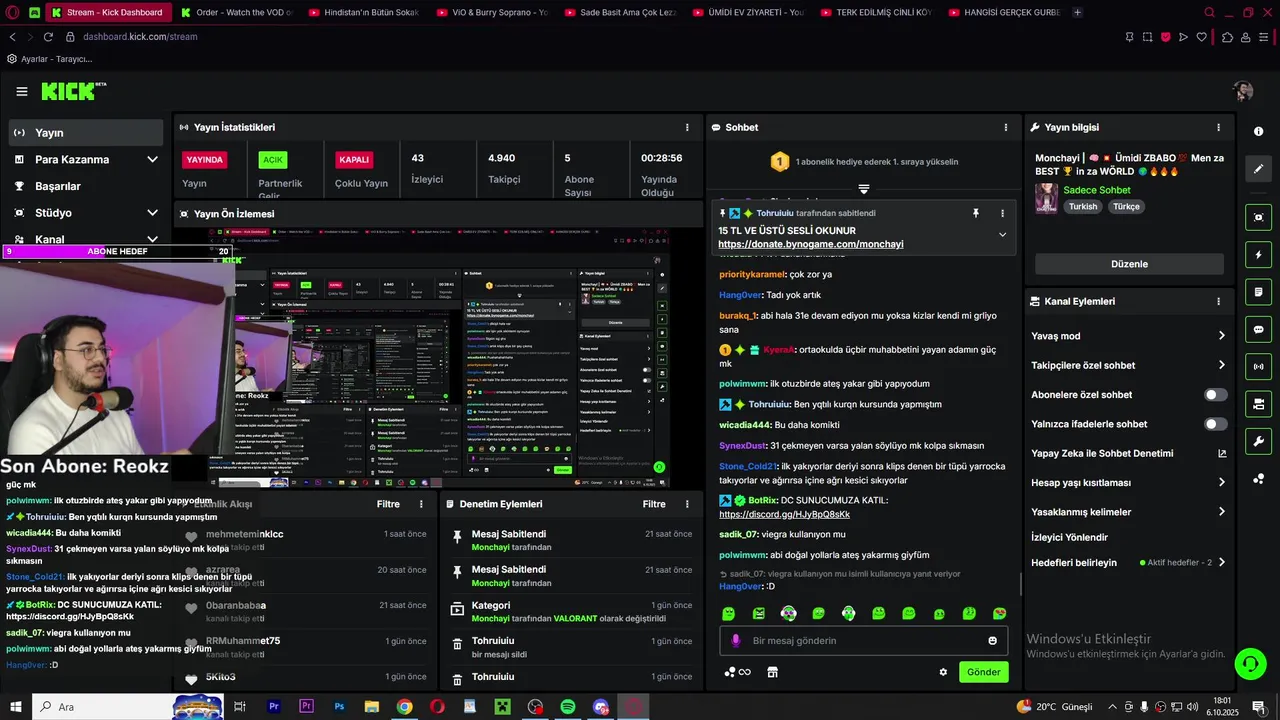Open Chrome from the taskbar
The image size is (1280, 720).
pos(404,707)
